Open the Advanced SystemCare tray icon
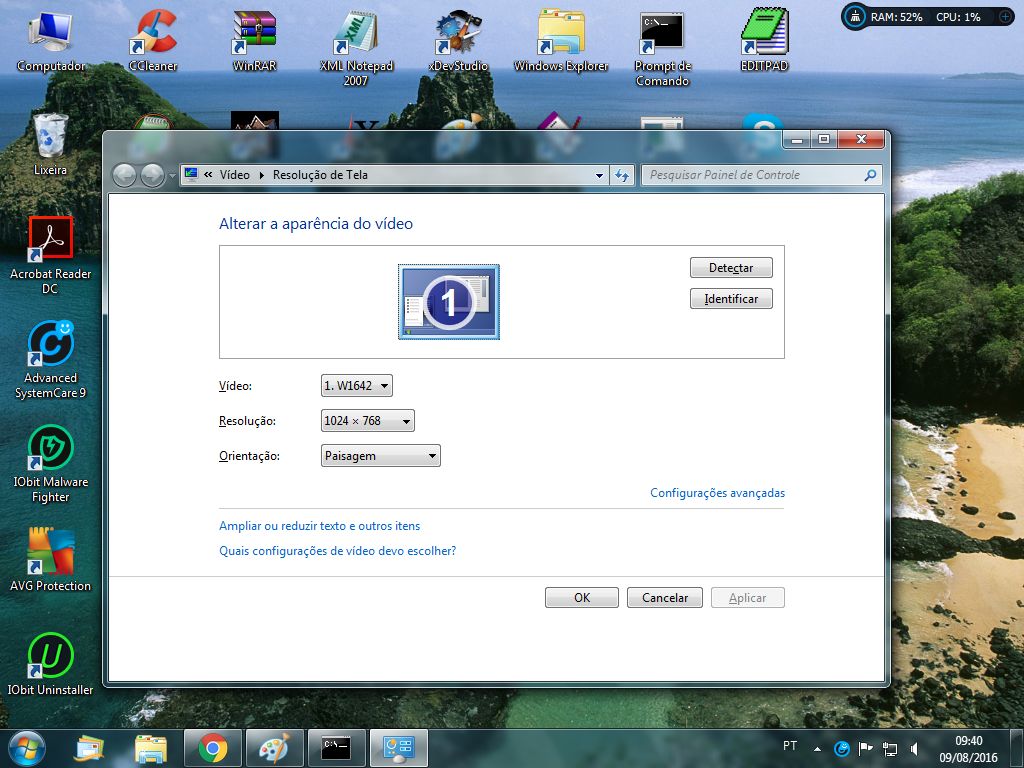Image resolution: width=1024 pixels, height=768 pixels. (x=842, y=748)
